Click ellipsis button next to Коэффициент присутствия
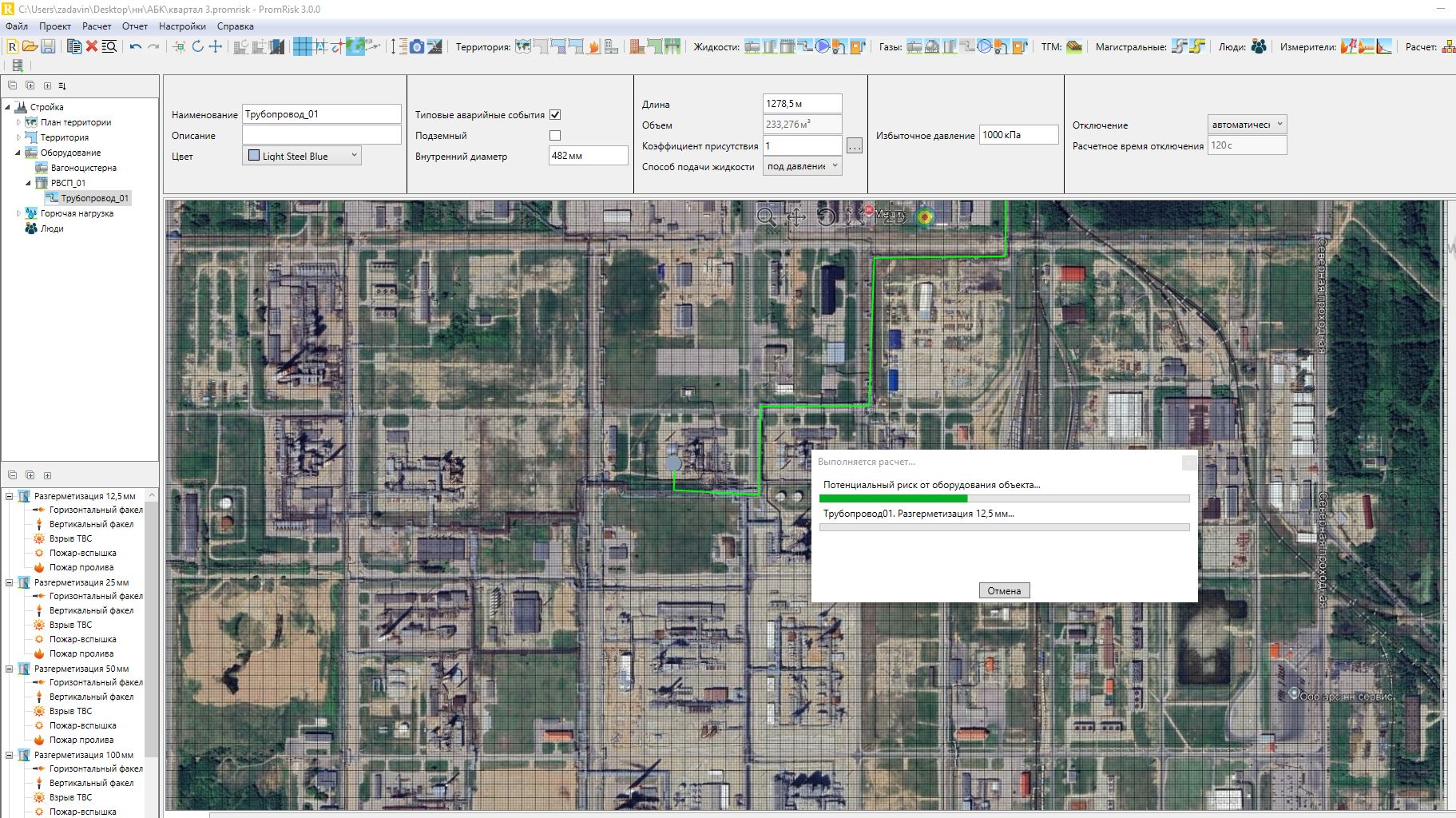Image resolution: width=1456 pixels, height=818 pixels. click(854, 146)
